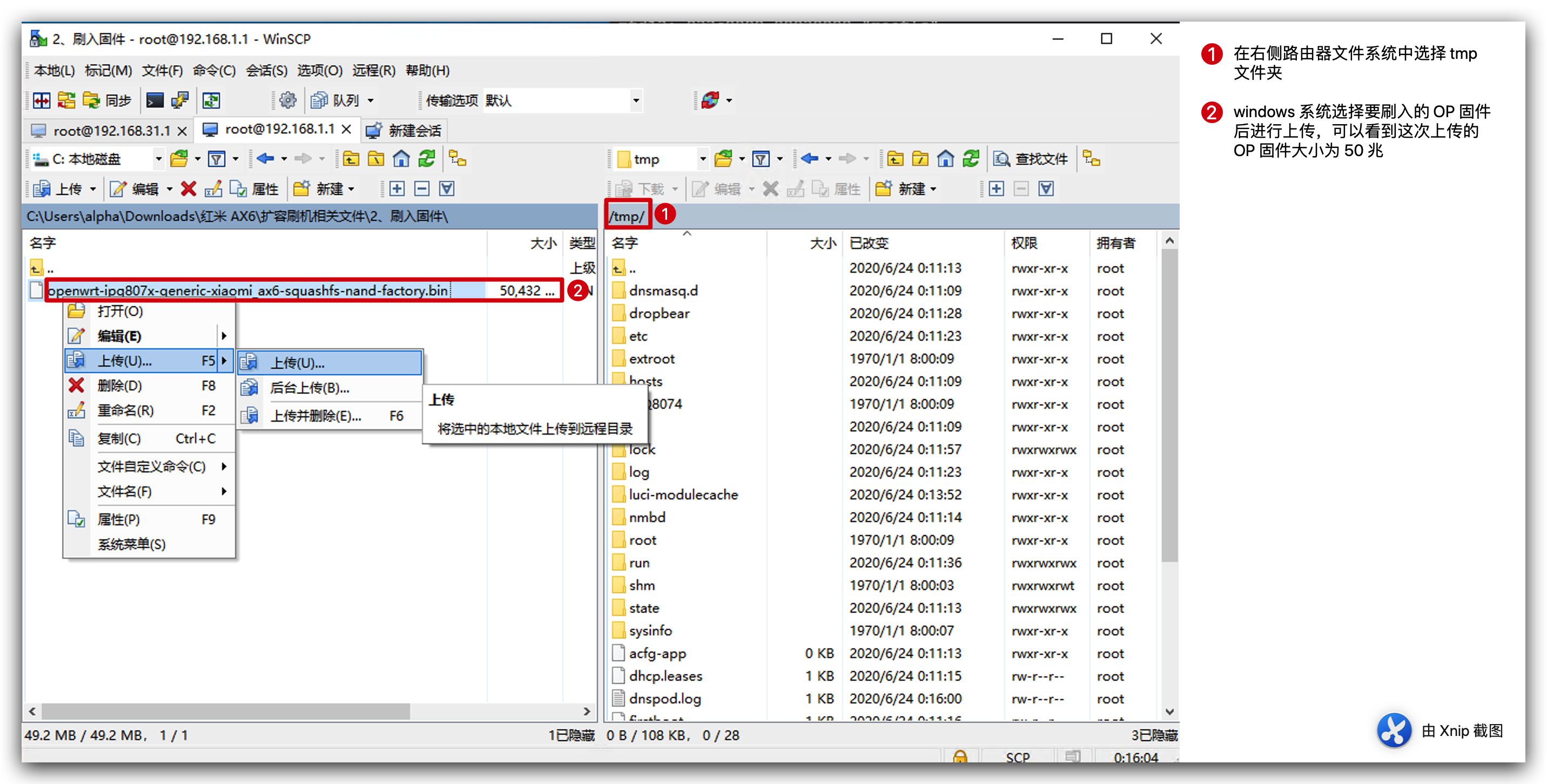Click the local panel filter icon
This screenshot has width=1547, height=784.
tap(216, 159)
